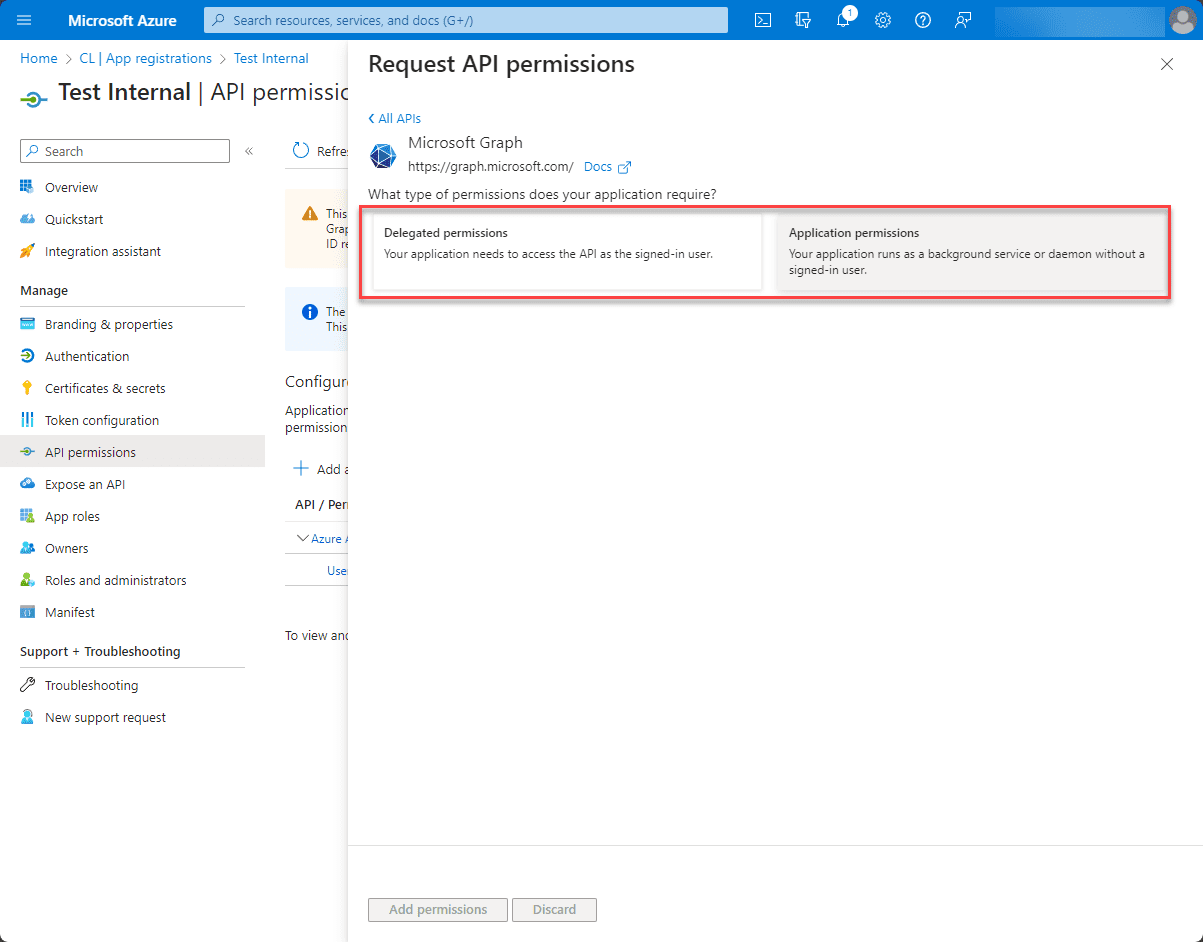This screenshot has width=1203, height=942.
Task: Open the account avatar menu
Action: pyautogui.click(x=1182, y=20)
